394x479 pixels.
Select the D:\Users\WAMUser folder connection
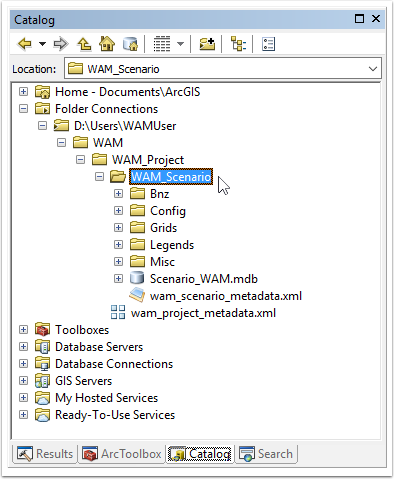(125, 126)
